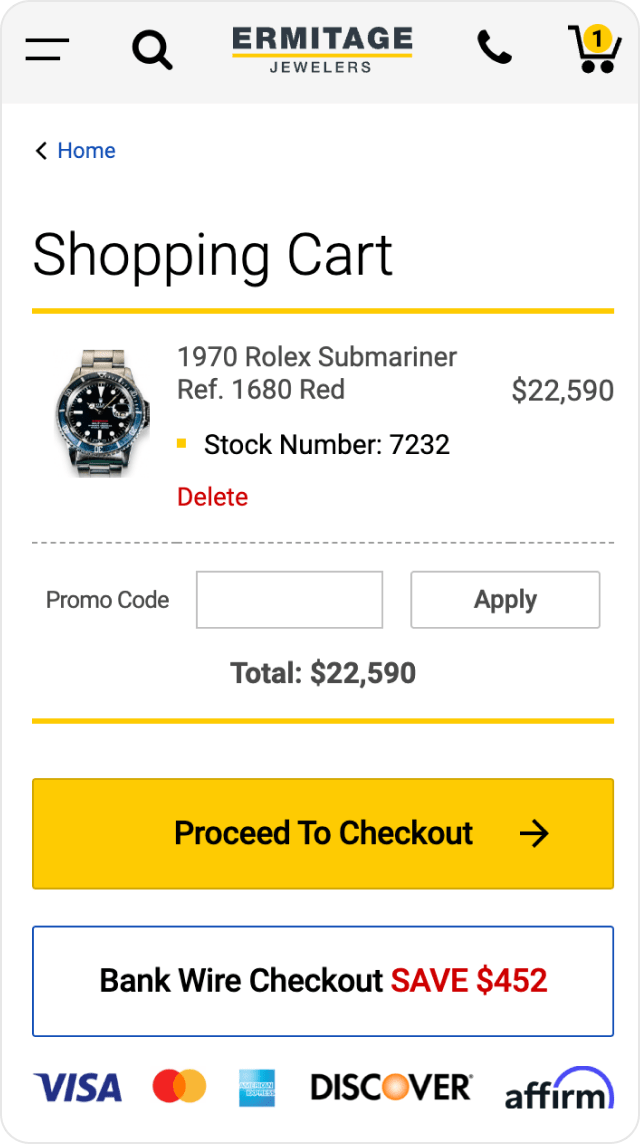The image size is (640, 1144).
Task: Click Proceed To Checkout button
Action: tap(323, 834)
